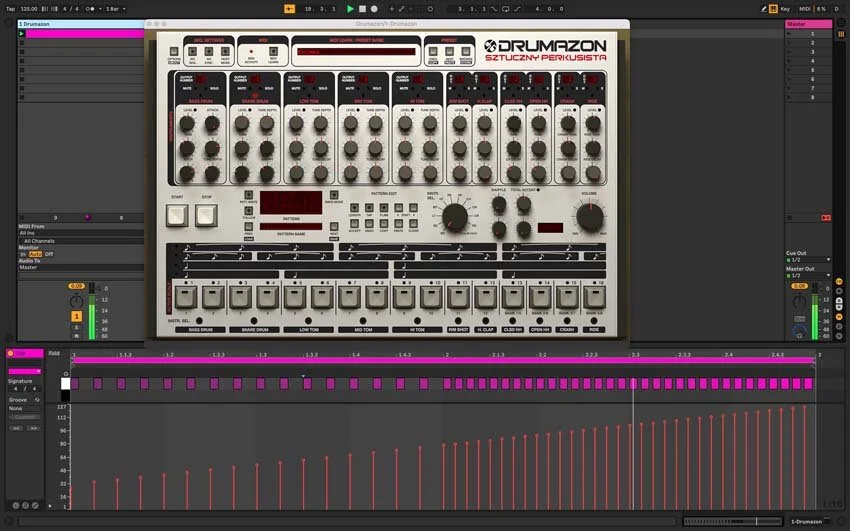Click the first MIDI note in the editor

click(x=75, y=384)
